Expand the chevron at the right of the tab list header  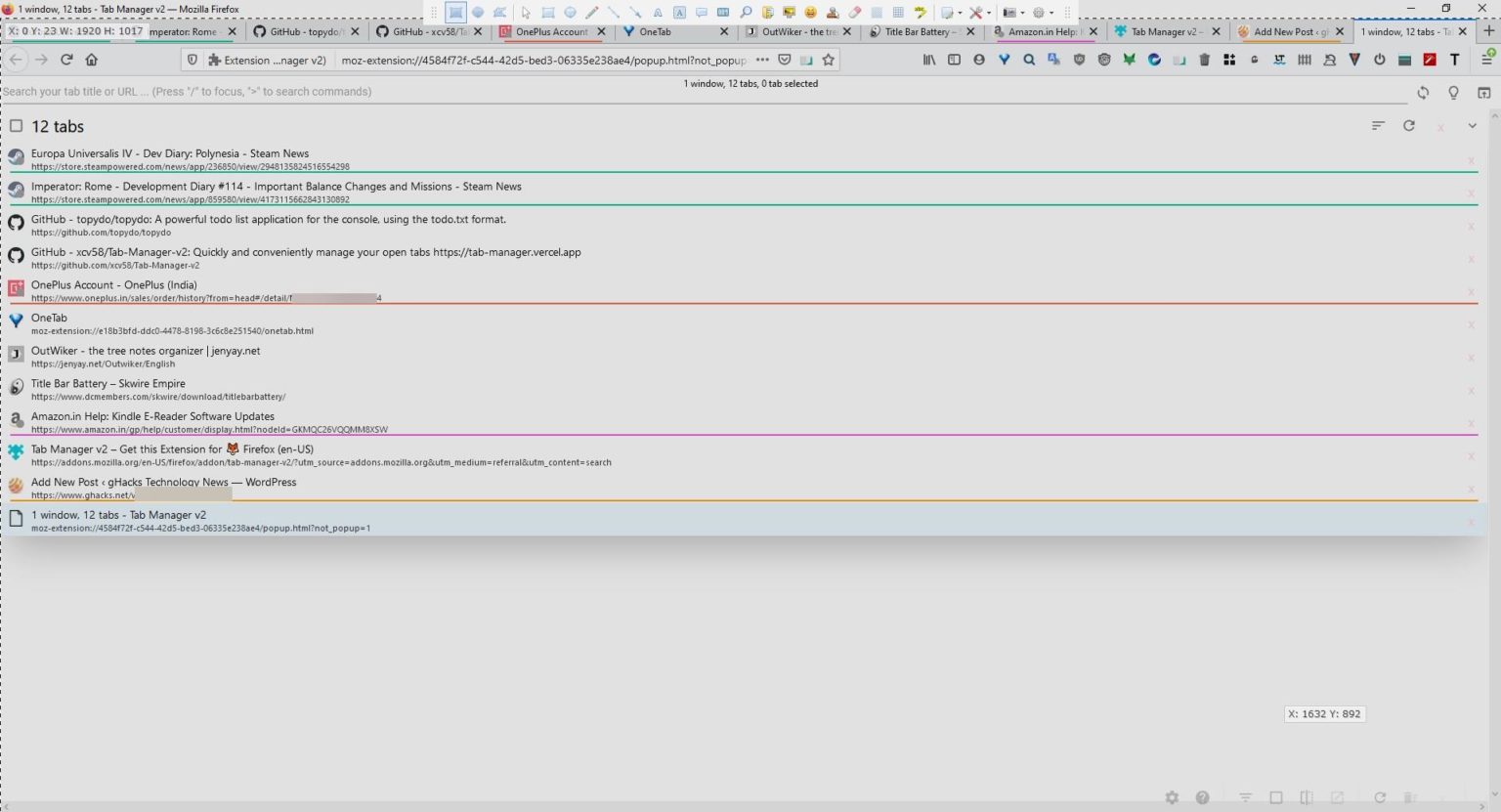(1473, 125)
